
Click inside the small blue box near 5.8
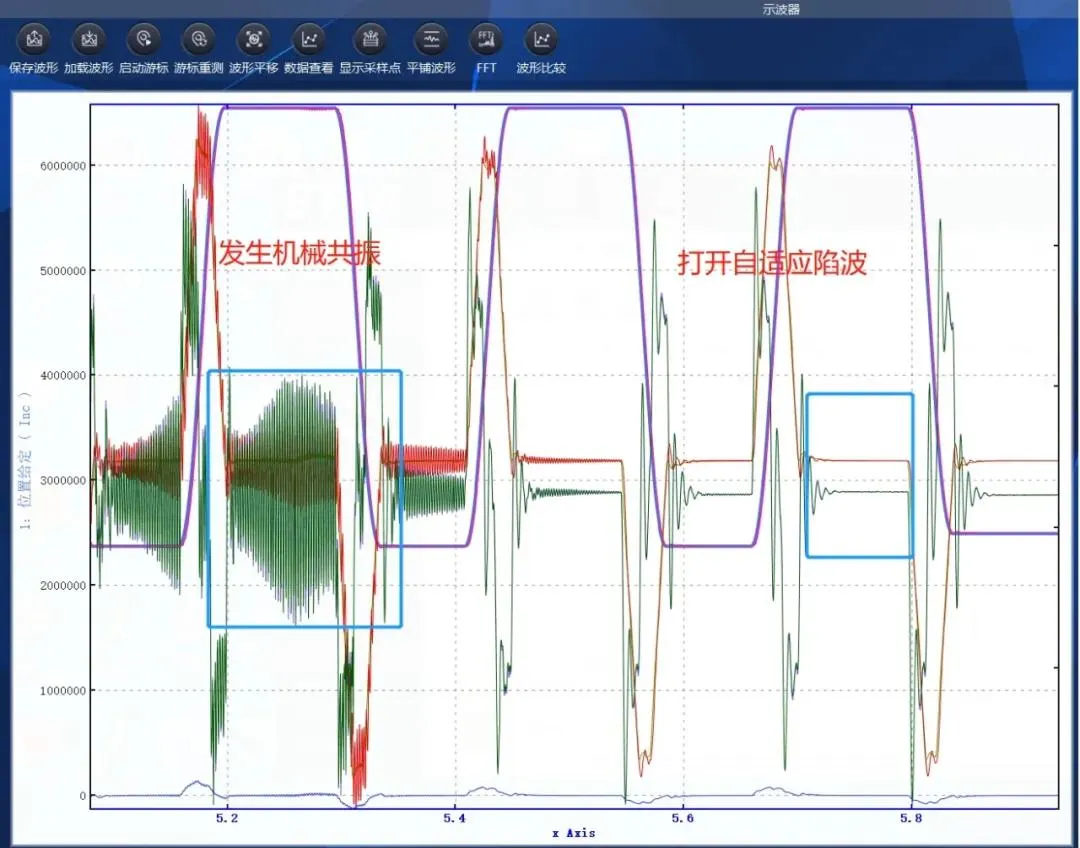coord(859,475)
